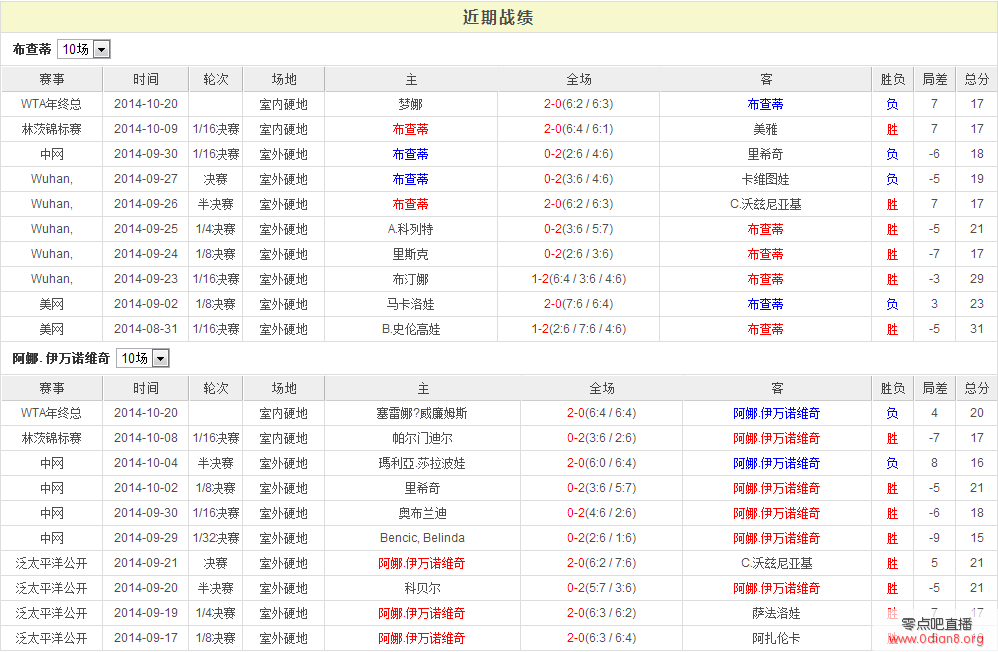Click the score 1-2(2:6 / 7:6 / 4:6)
The image size is (998, 652).
pos(579,329)
